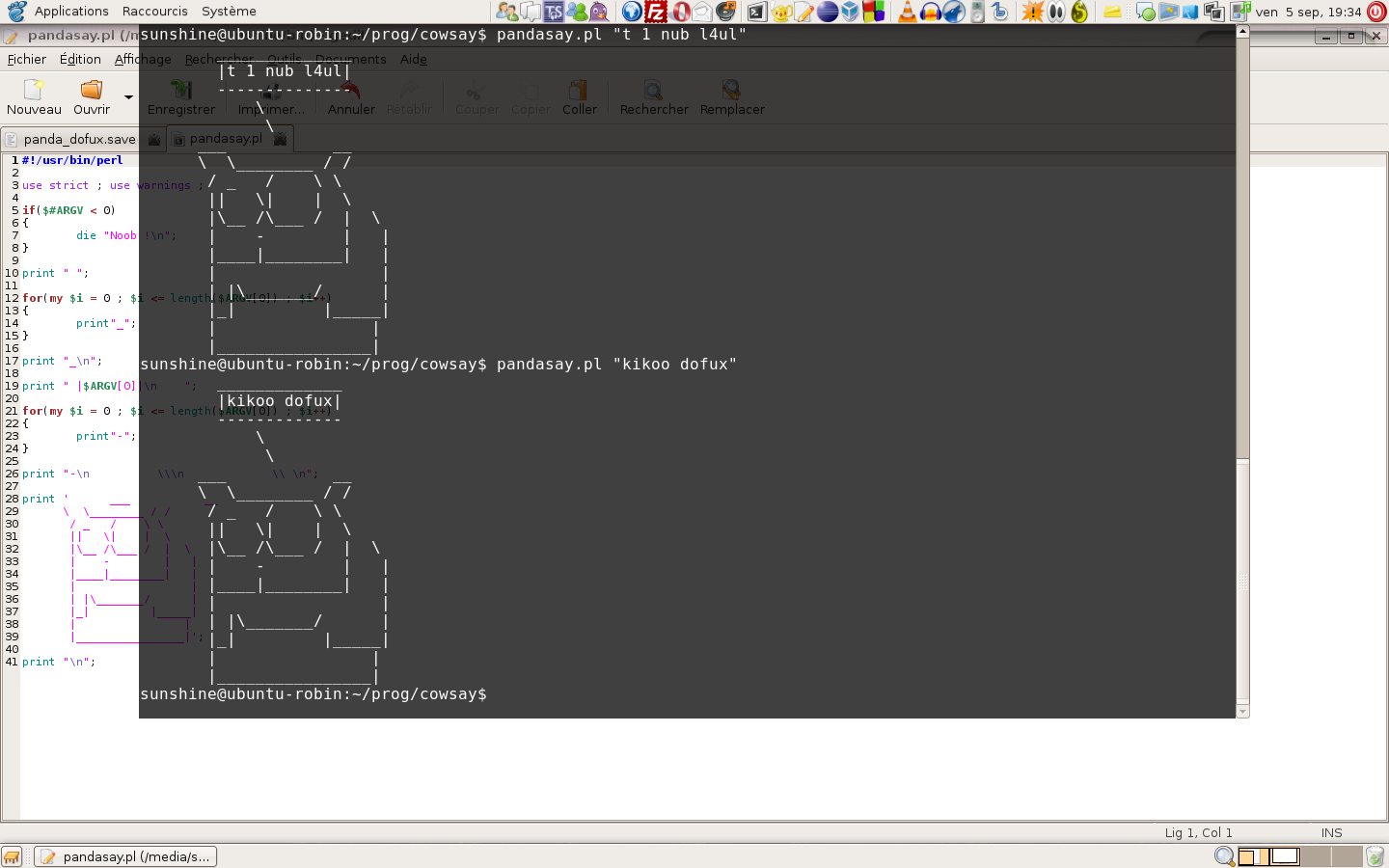The image size is (1389, 868).
Task: Open the trash icon in bottom panel
Action: [x=1375, y=856]
